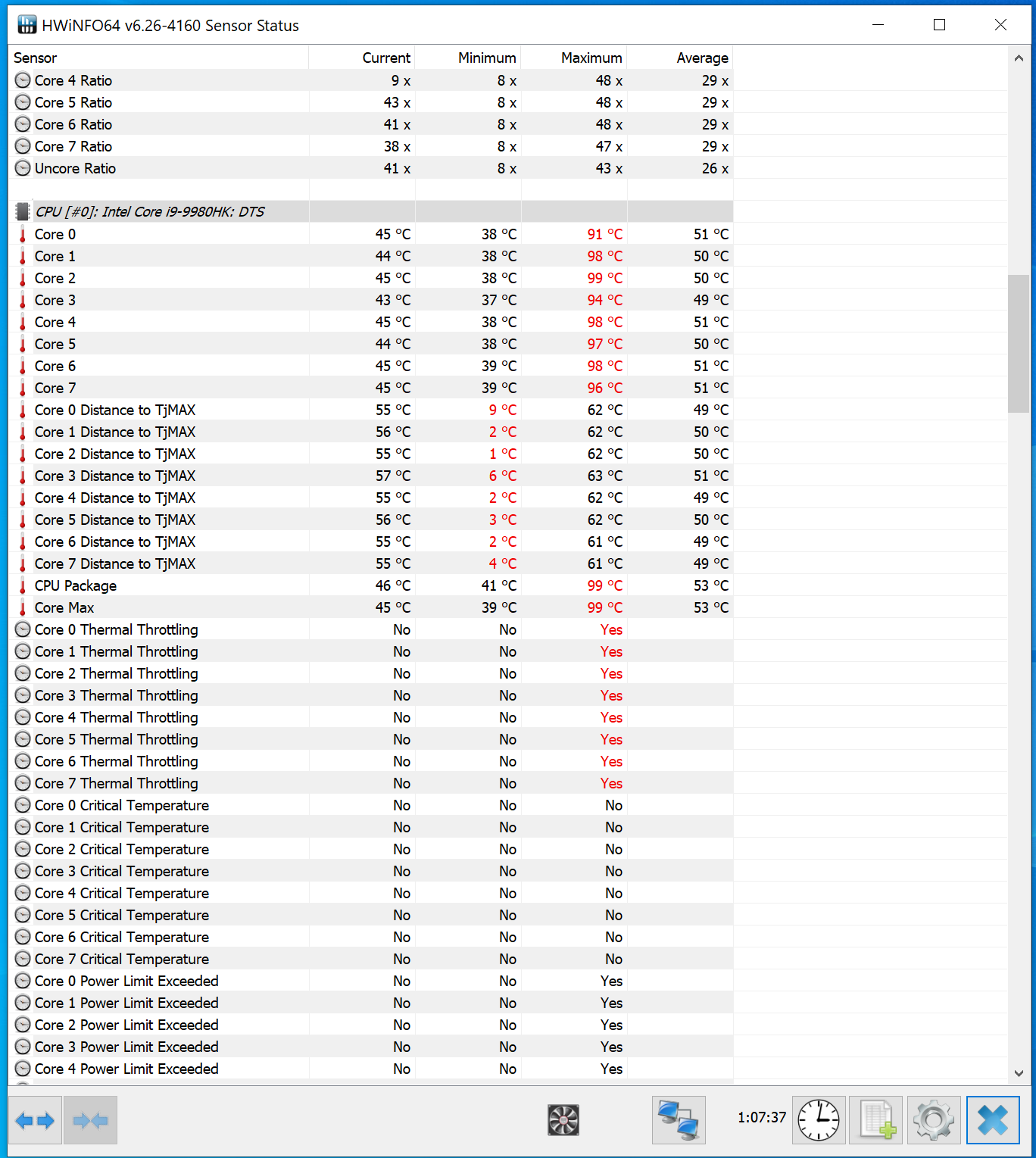The width and height of the screenshot is (1036, 1158).
Task: Click the Sensor column header
Action: pyautogui.click(x=158, y=58)
